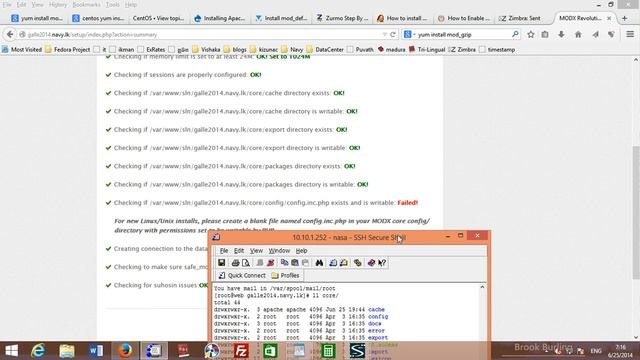The image size is (640, 360).
Task: Open the Profiles dropdown in SSH window
Action: tap(285, 276)
